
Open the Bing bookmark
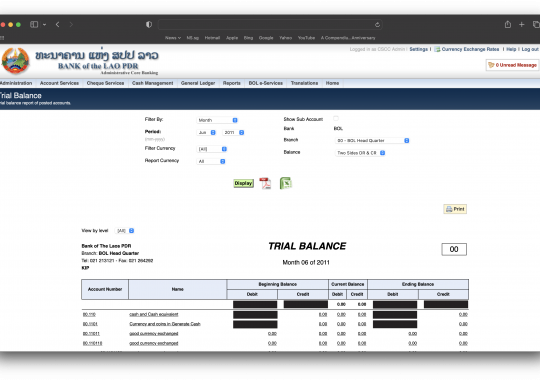248,38
